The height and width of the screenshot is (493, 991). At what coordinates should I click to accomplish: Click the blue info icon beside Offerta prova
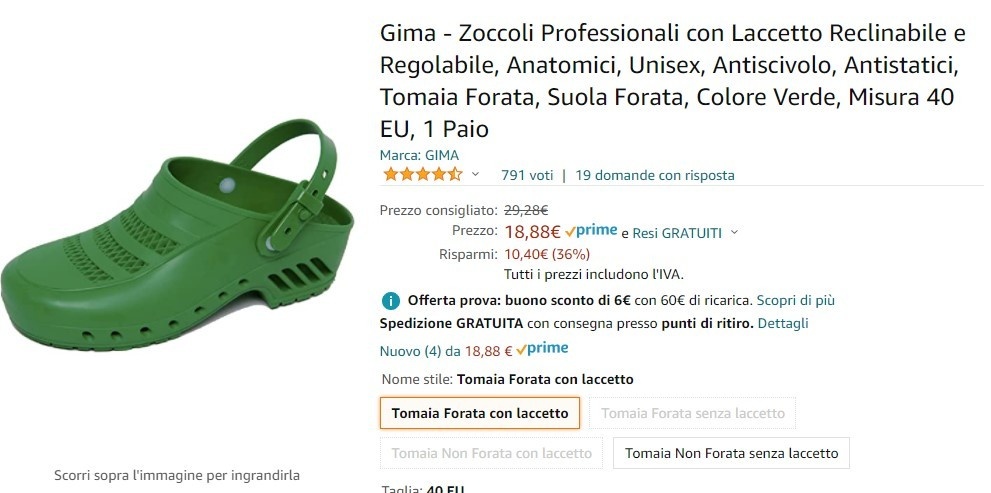click(391, 301)
